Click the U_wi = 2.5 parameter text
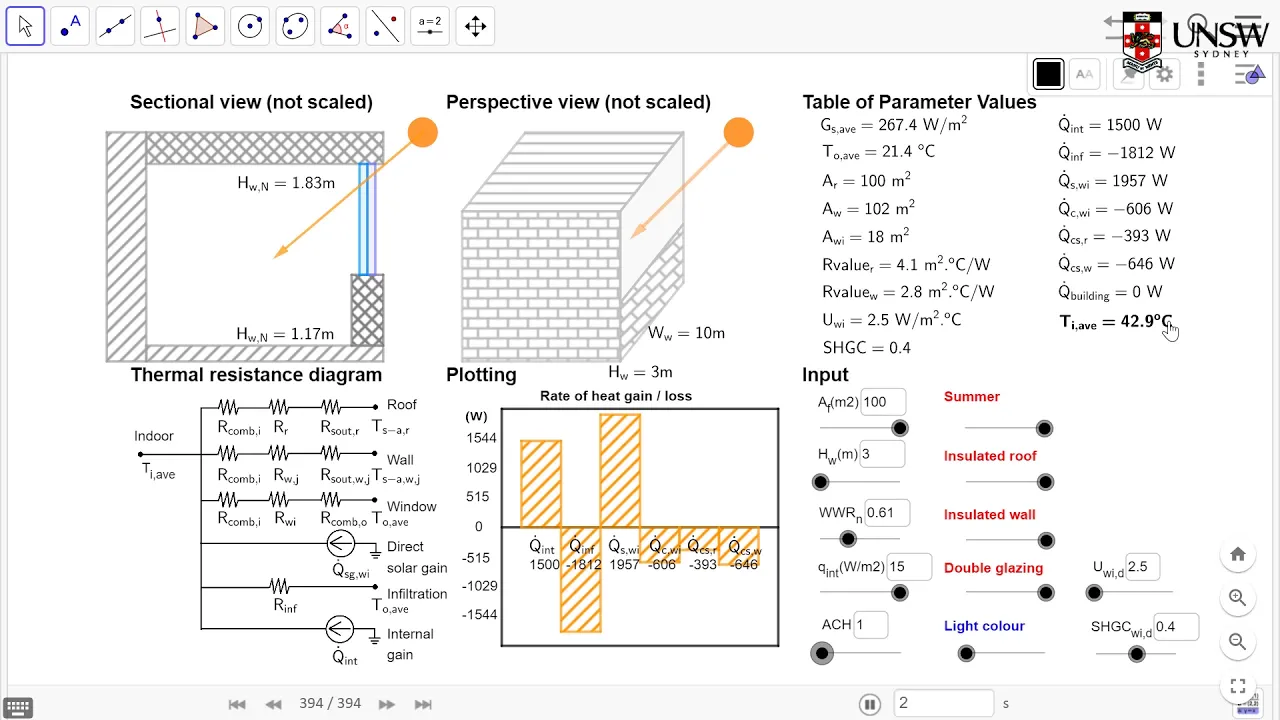Screen dimensions: 1280x720 (891, 320)
